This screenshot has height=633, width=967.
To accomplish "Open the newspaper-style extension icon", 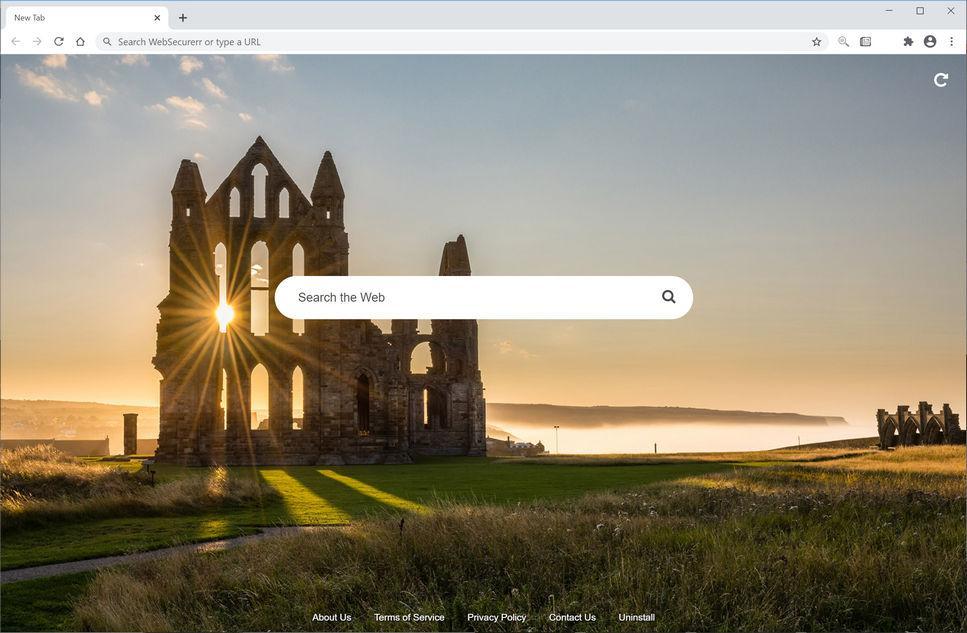I will point(865,41).
